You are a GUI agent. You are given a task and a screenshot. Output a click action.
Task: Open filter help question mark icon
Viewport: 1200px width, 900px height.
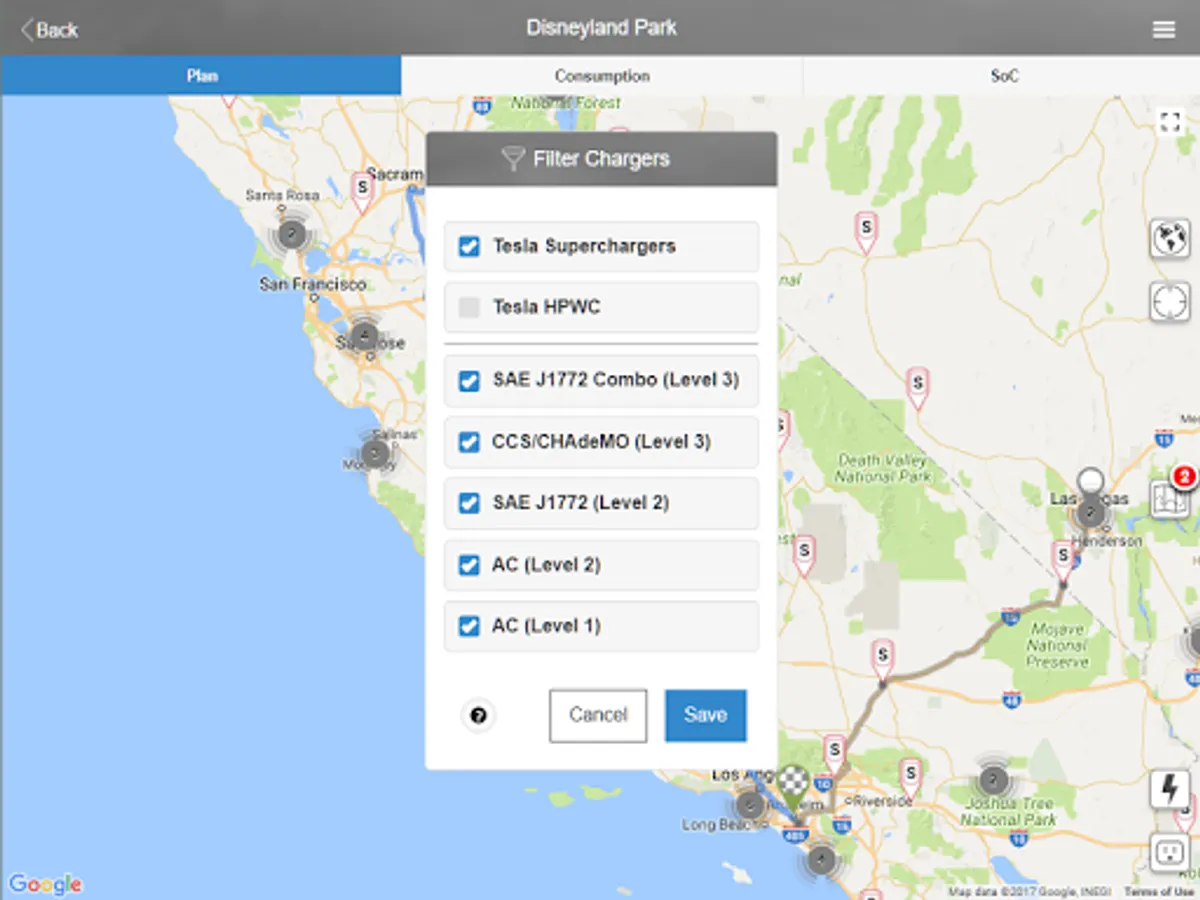[x=478, y=715]
